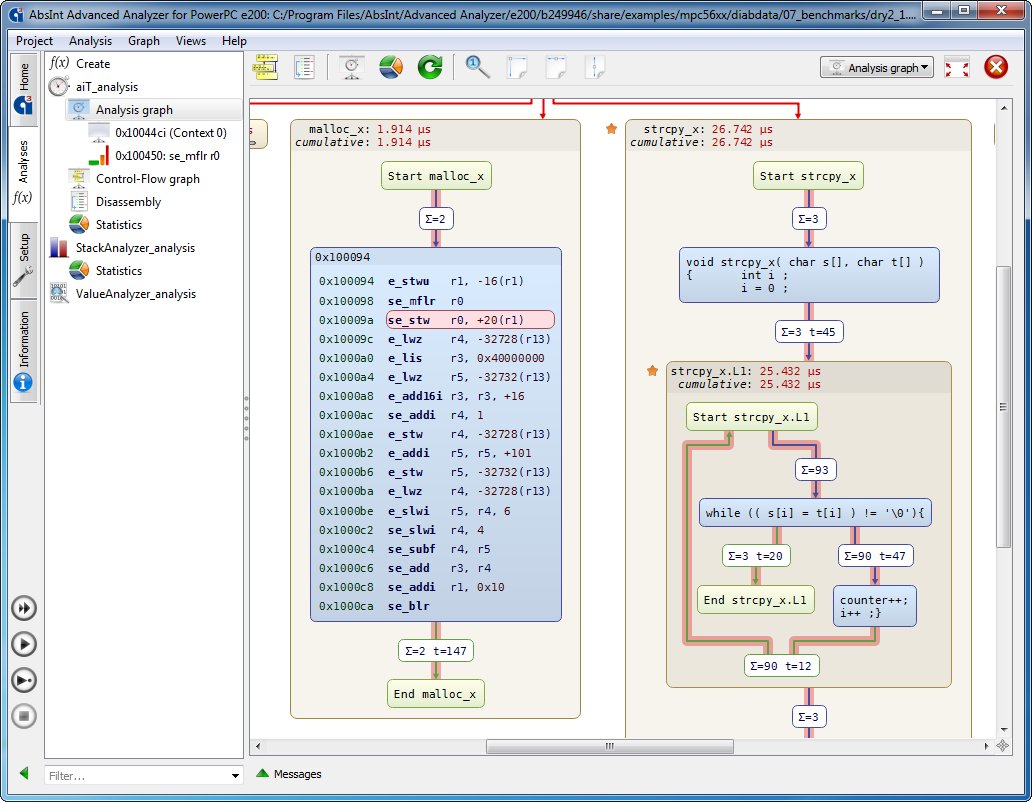Click the void strcpy_x source code node
Viewport: 1032px width, 802px height.
[x=809, y=275]
